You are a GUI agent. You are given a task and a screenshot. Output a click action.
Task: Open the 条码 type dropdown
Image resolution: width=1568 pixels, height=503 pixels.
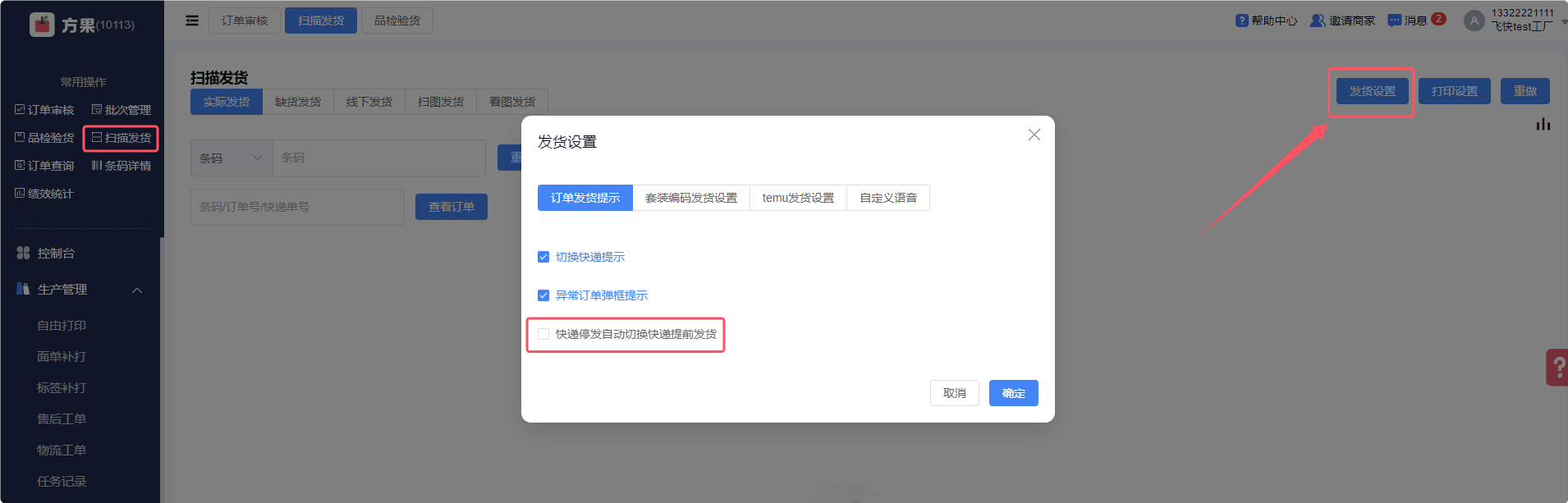click(232, 158)
